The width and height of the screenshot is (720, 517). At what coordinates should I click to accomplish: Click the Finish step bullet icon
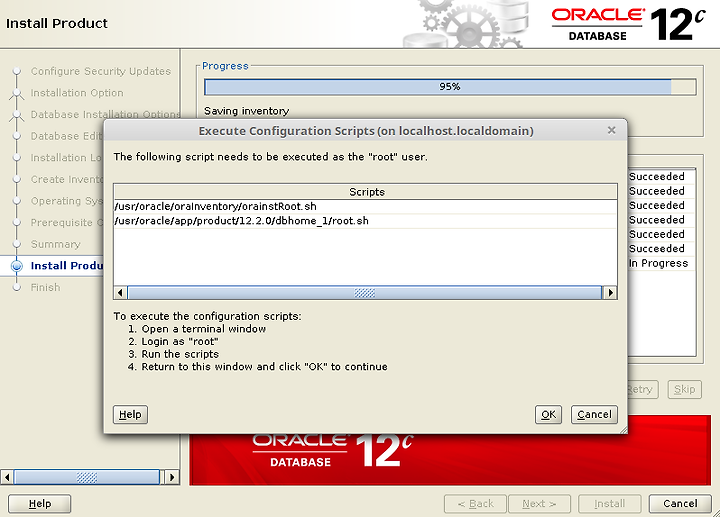[x=17, y=287]
